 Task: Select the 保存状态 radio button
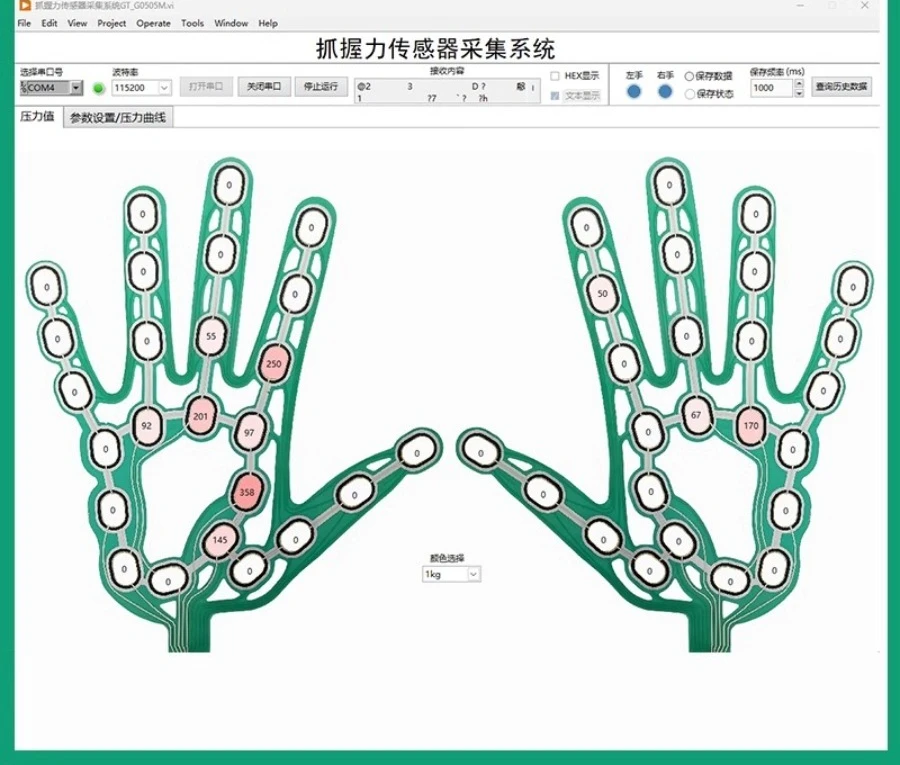pos(689,94)
